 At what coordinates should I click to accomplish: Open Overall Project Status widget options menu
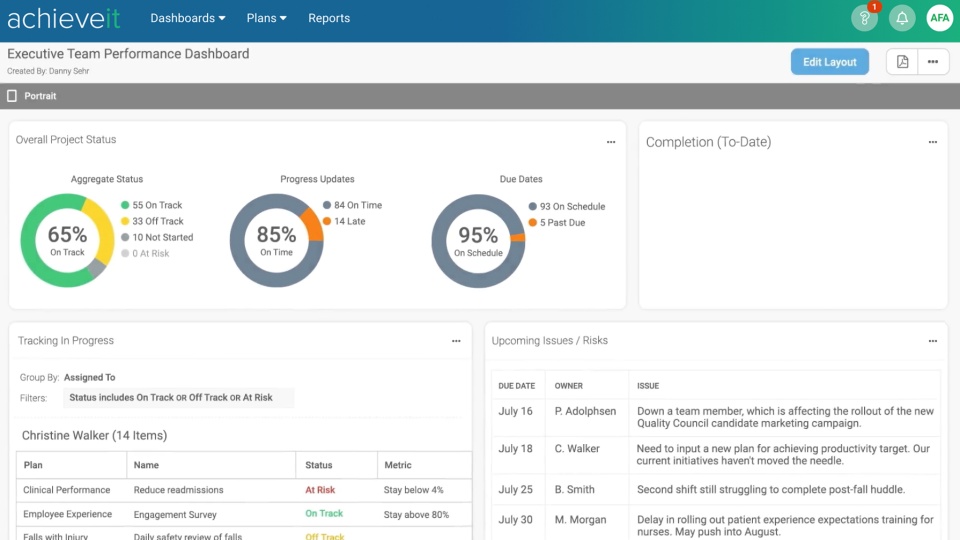pyautogui.click(x=611, y=142)
